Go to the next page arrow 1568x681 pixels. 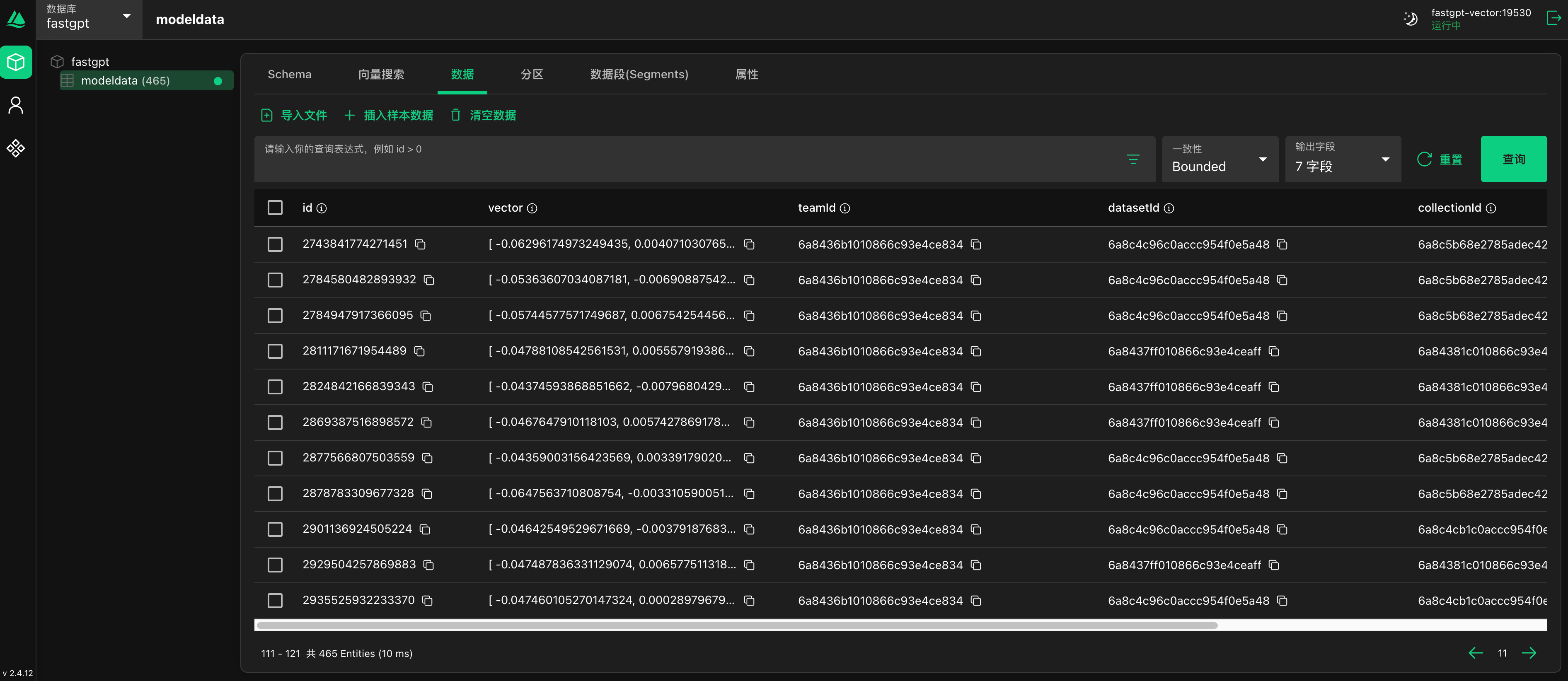[x=1529, y=653]
